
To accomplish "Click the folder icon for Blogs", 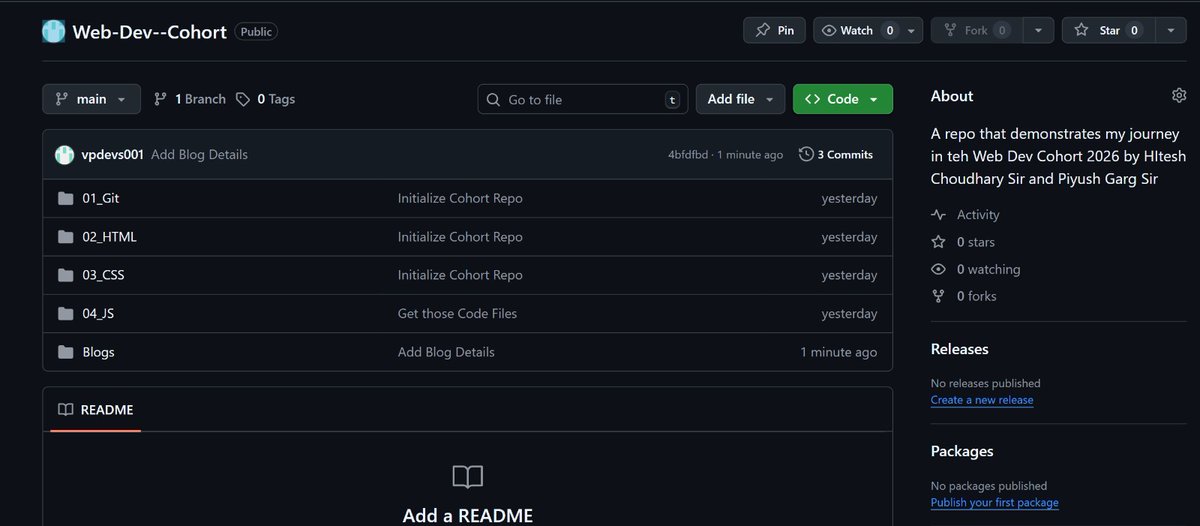I will click(66, 352).
